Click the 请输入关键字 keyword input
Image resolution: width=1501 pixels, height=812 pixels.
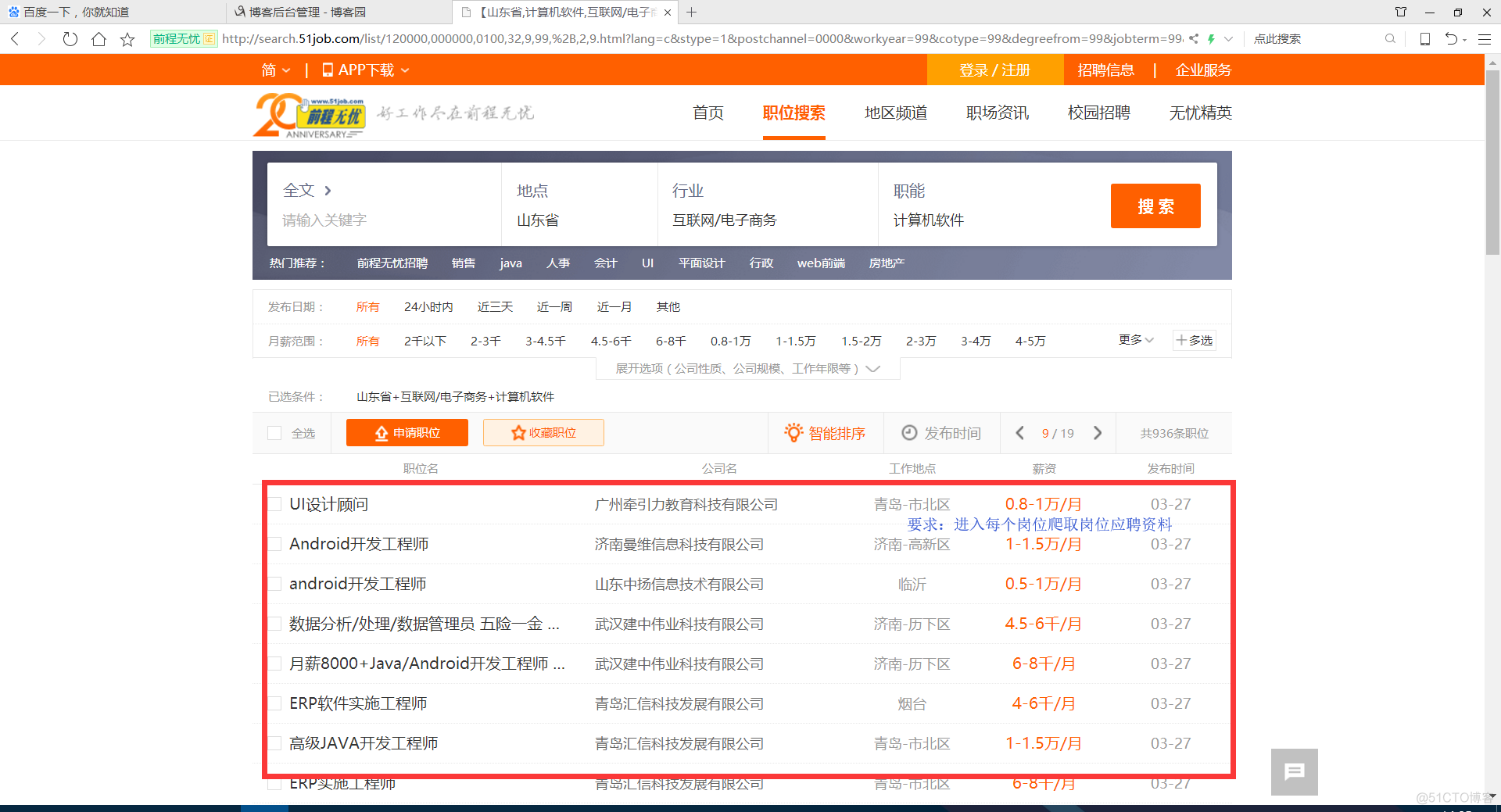pos(383,220)
